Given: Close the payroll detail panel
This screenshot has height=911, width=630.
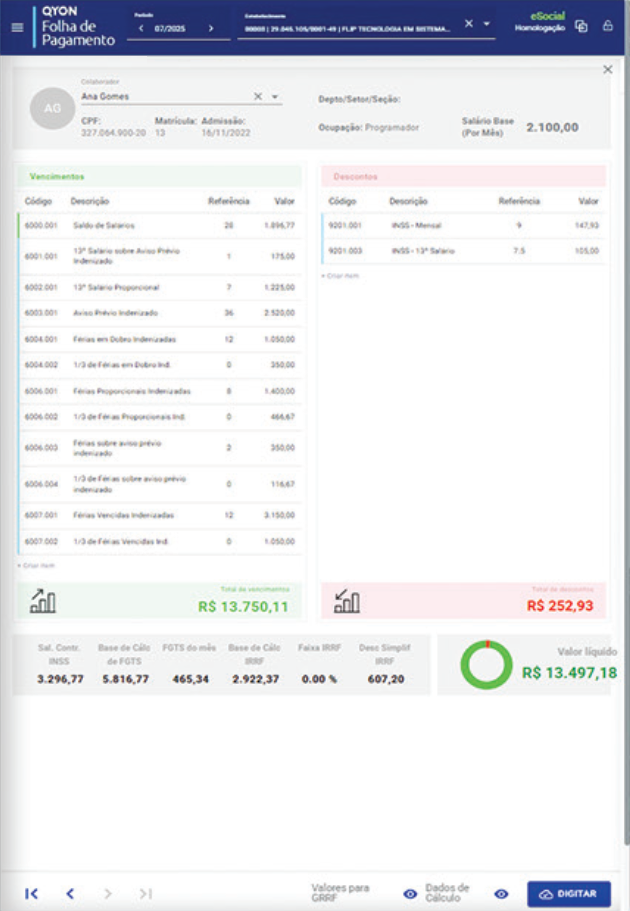Looking at the screenshot, I should [607, 70].
